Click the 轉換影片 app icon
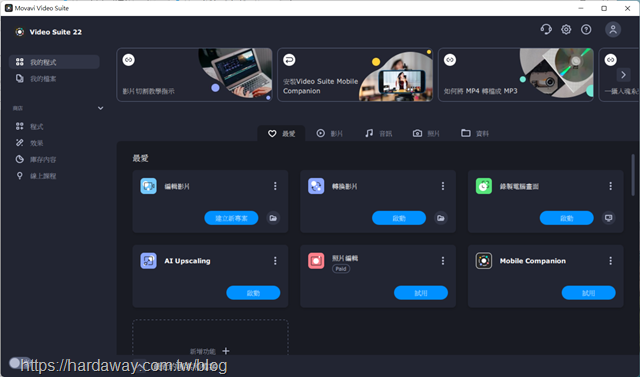This screenshot has height=377, width=640. click(x=316, y=186)
